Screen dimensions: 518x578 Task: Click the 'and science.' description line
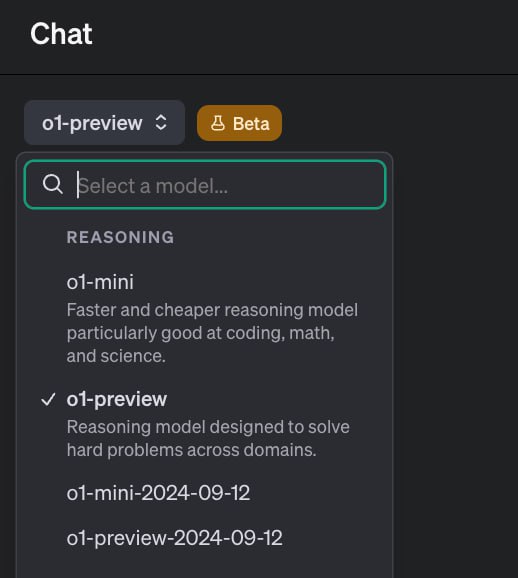[x=116, y=356]
